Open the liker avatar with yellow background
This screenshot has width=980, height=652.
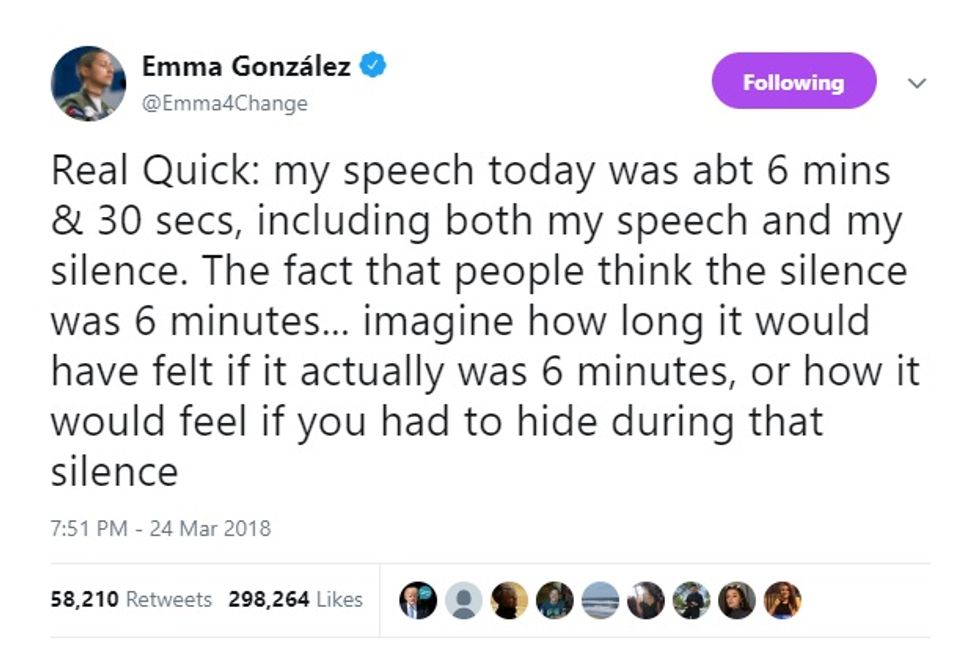[509, 600]
